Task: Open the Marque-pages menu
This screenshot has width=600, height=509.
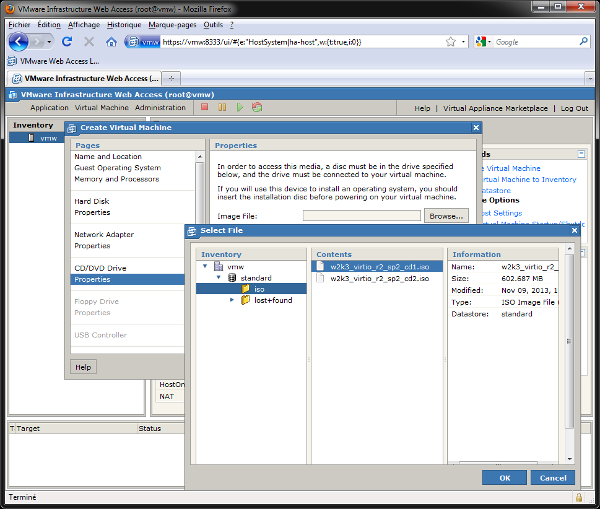Action: pyautogui.click(x=172, y=25)
